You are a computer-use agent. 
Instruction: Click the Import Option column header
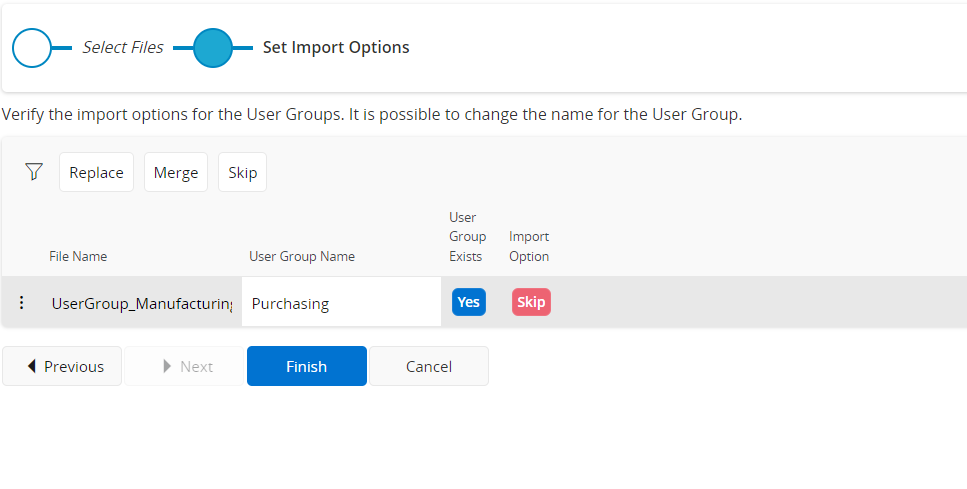pyautogui.click(x=529, y=246)
